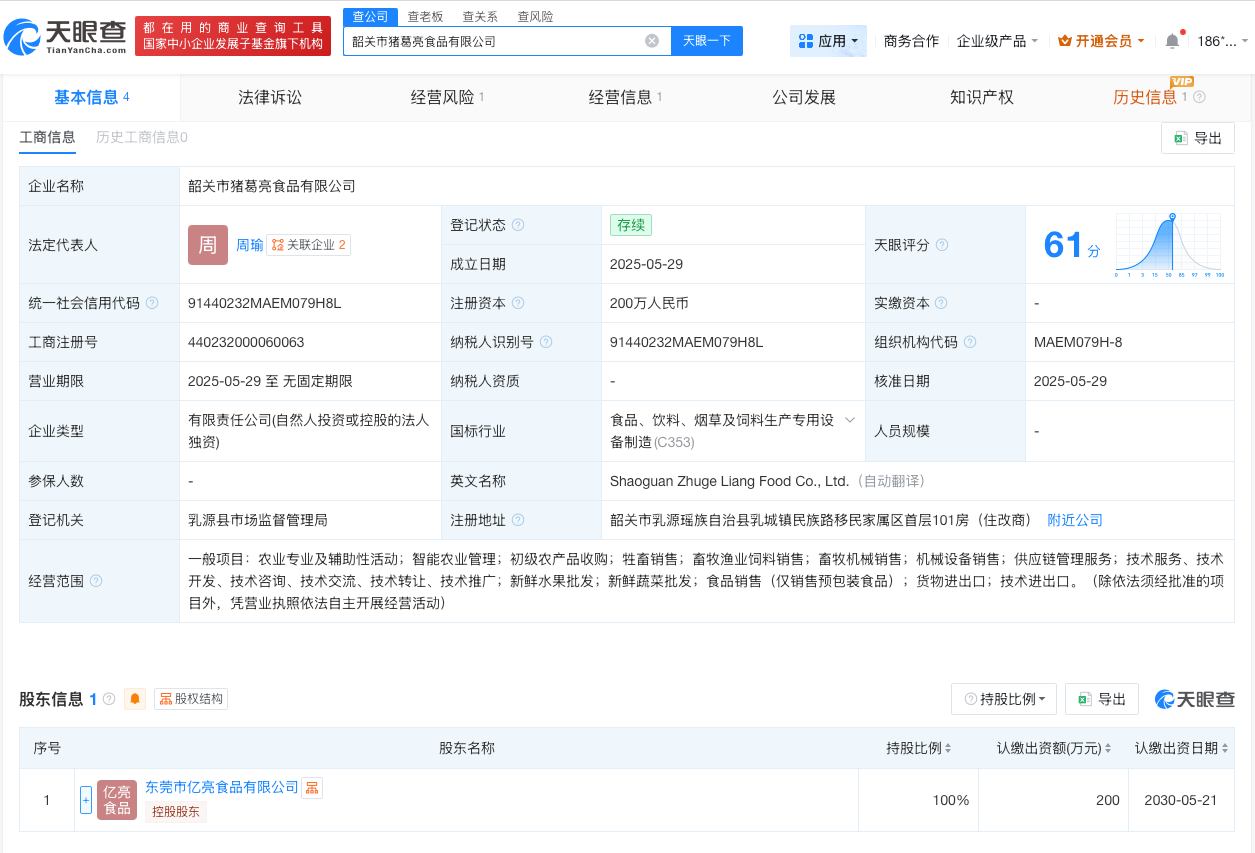Open link 东莞市亿亮食品有限公司
The height and width of the screenshot is (853, 1255).
pyautogui.click(x=221, y=787)
